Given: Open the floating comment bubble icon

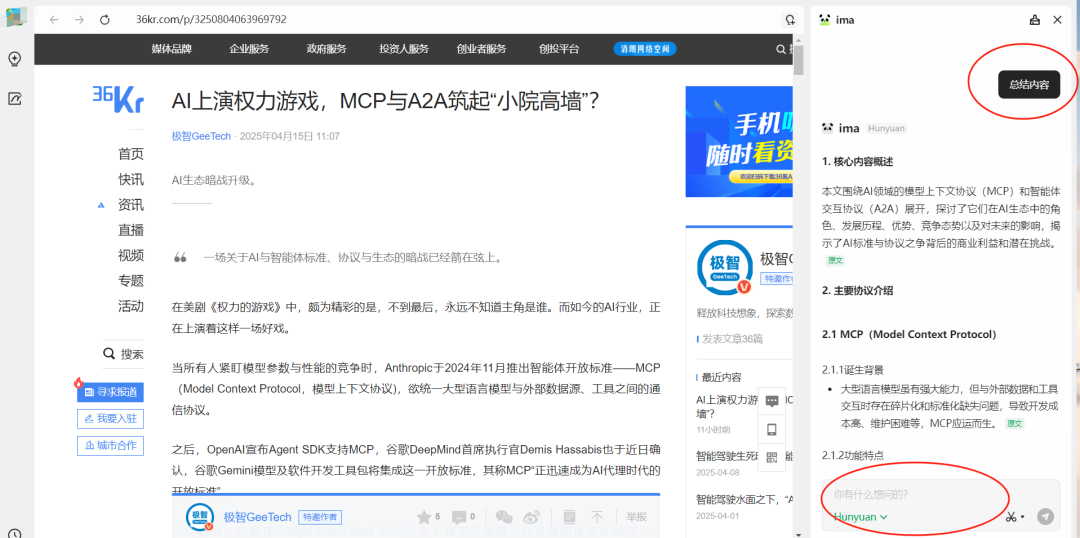Looking at the screenshot, I should coord(772,401).
